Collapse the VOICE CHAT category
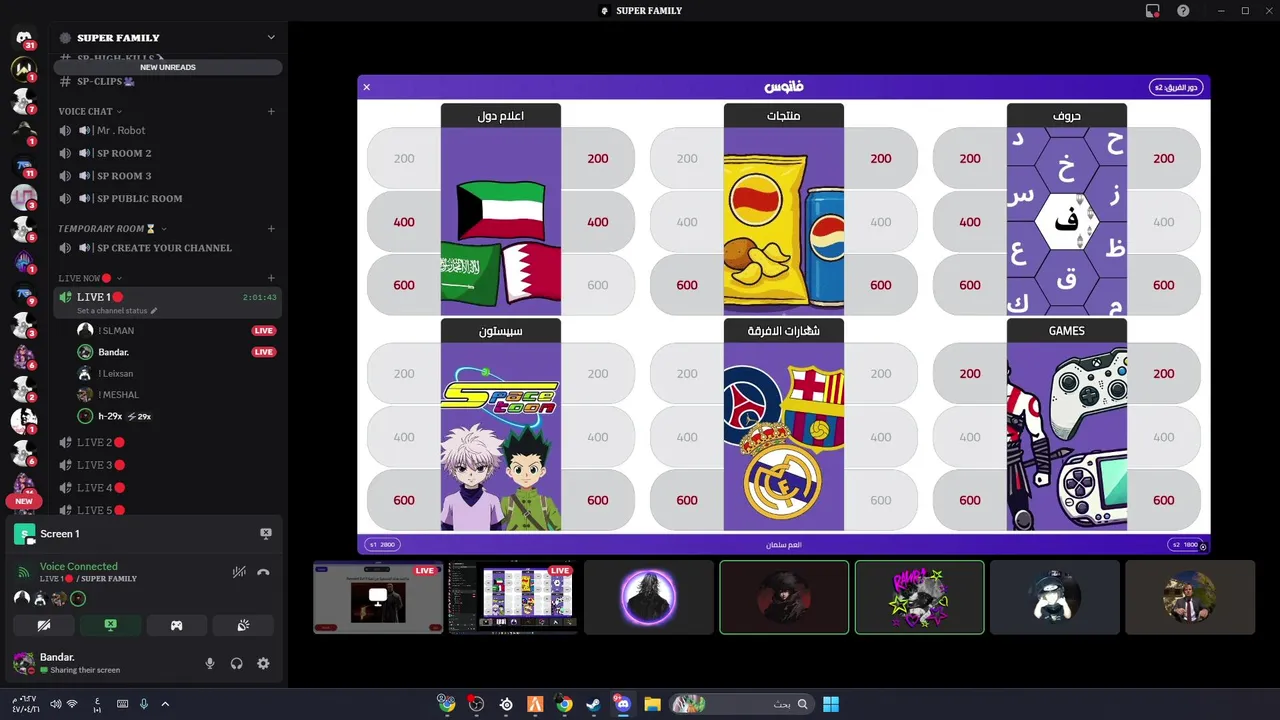 point(90,111)
